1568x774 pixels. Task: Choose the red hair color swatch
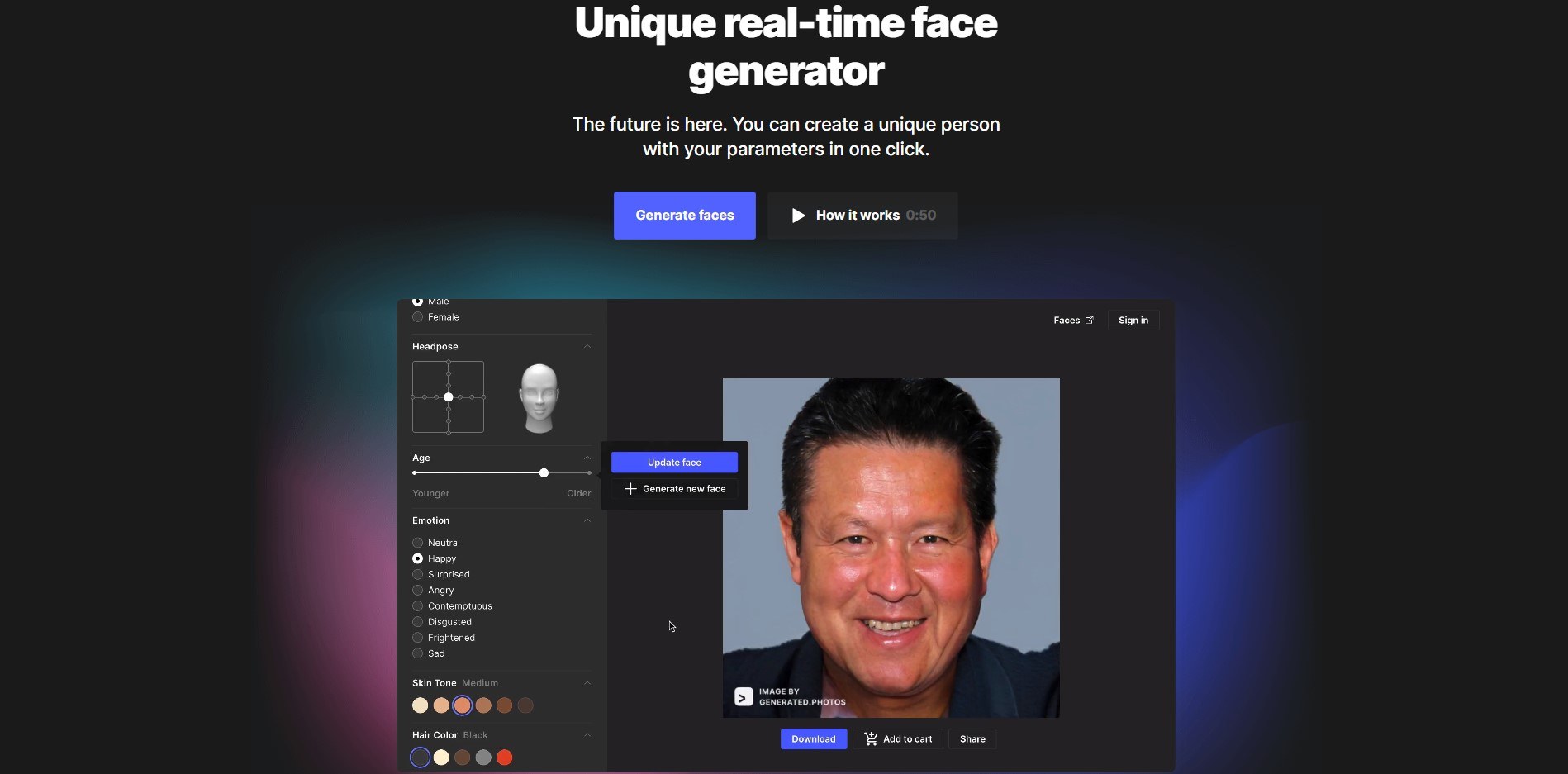point(505,757)
